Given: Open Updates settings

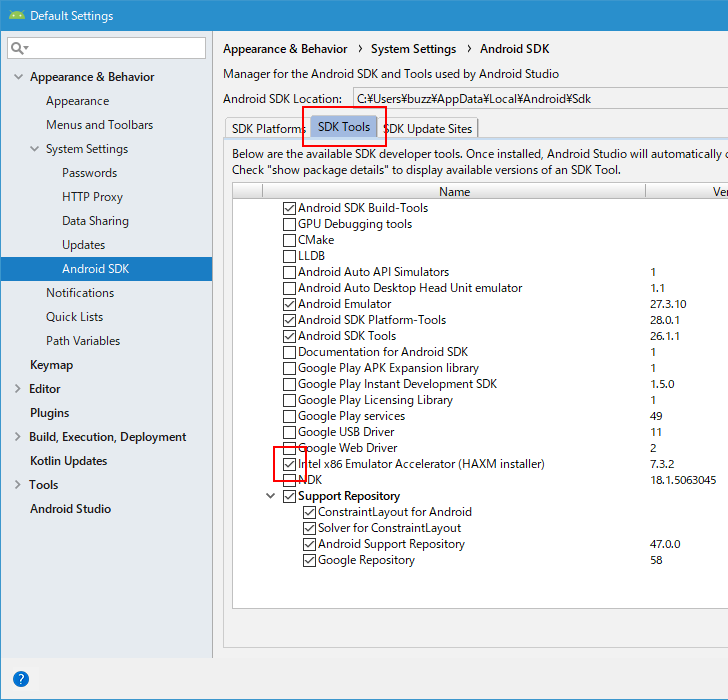Looking at the screenshot, I should [x=84, y=245].
